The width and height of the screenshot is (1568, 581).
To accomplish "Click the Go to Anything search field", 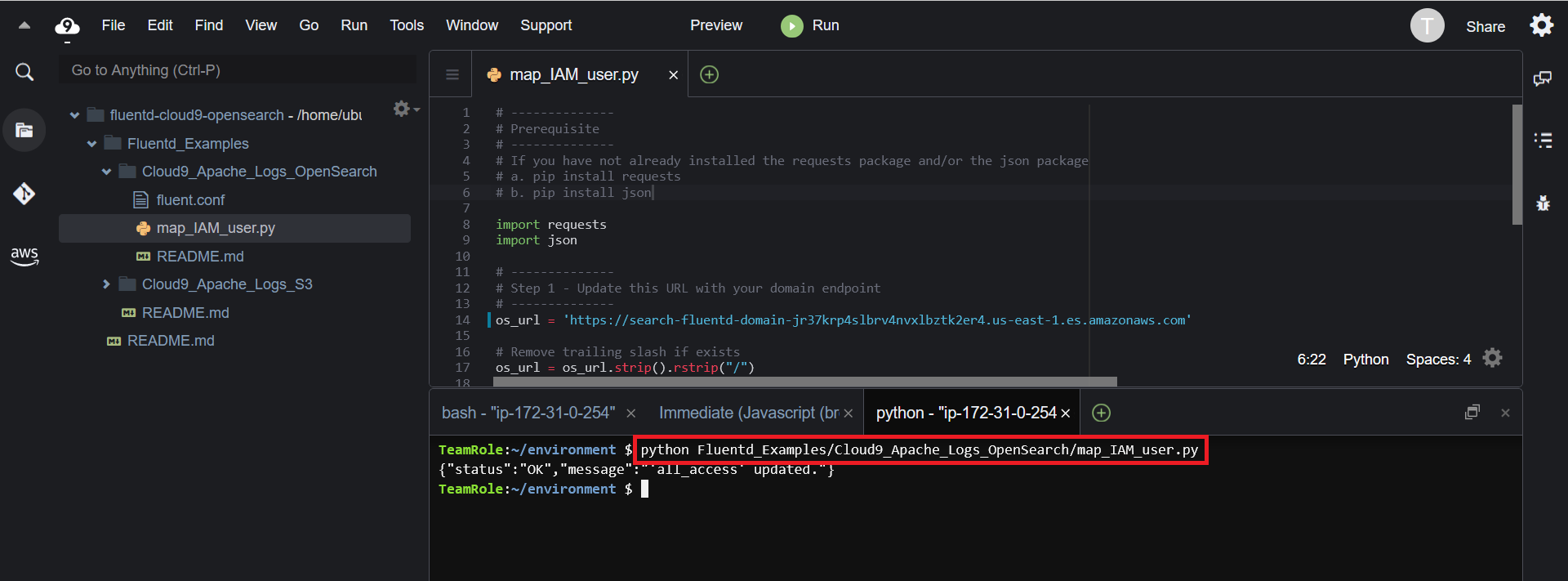I will click(238, 70).
